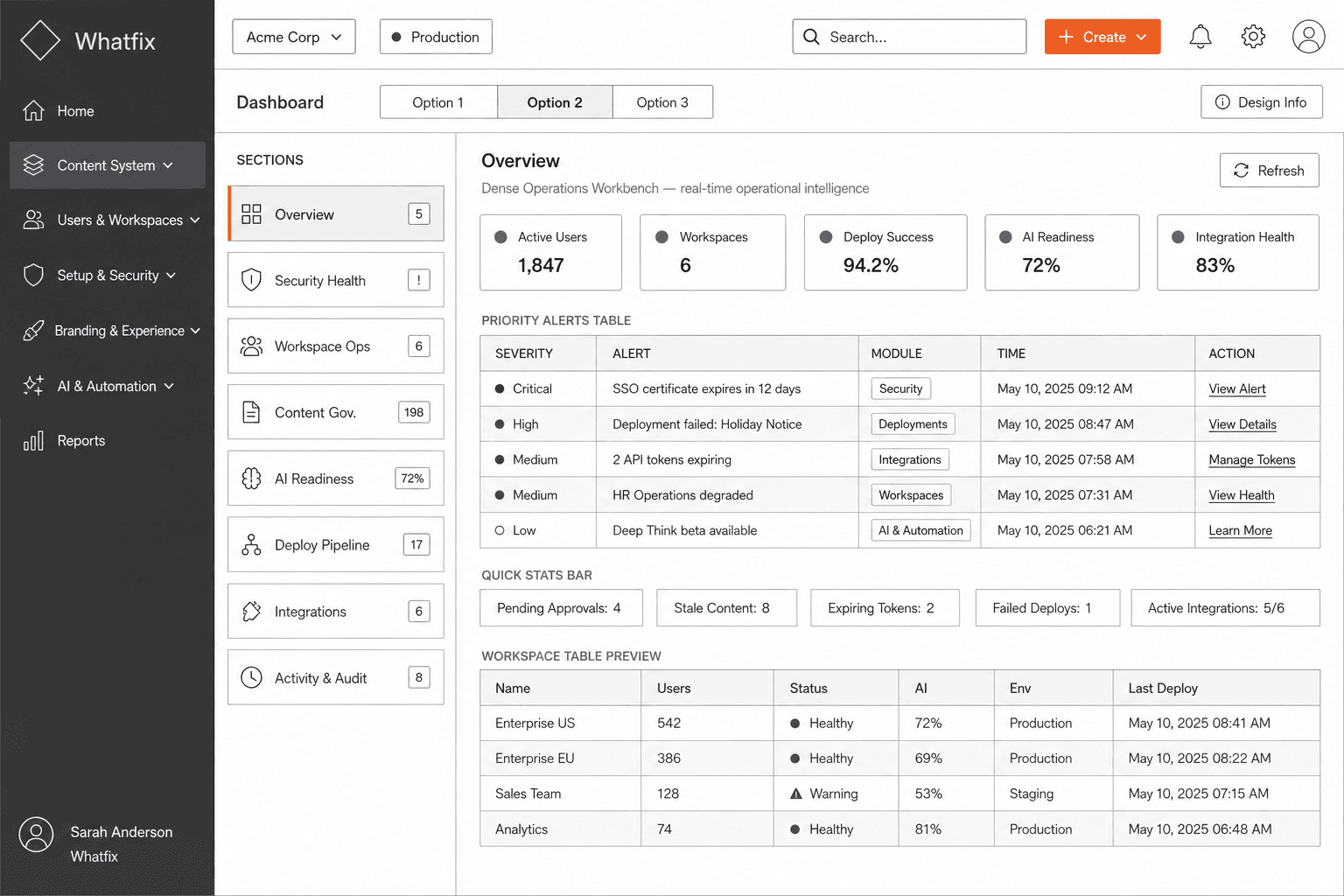Expand the Users & Workspaces chevron
The width and height of the screenshot is (1344, 896).
click(x=195, y=220)
